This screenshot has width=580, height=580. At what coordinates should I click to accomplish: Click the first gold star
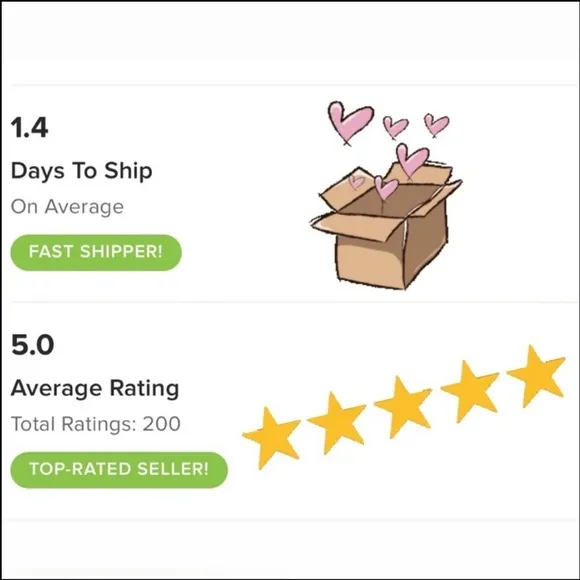(x=272, y=437)
